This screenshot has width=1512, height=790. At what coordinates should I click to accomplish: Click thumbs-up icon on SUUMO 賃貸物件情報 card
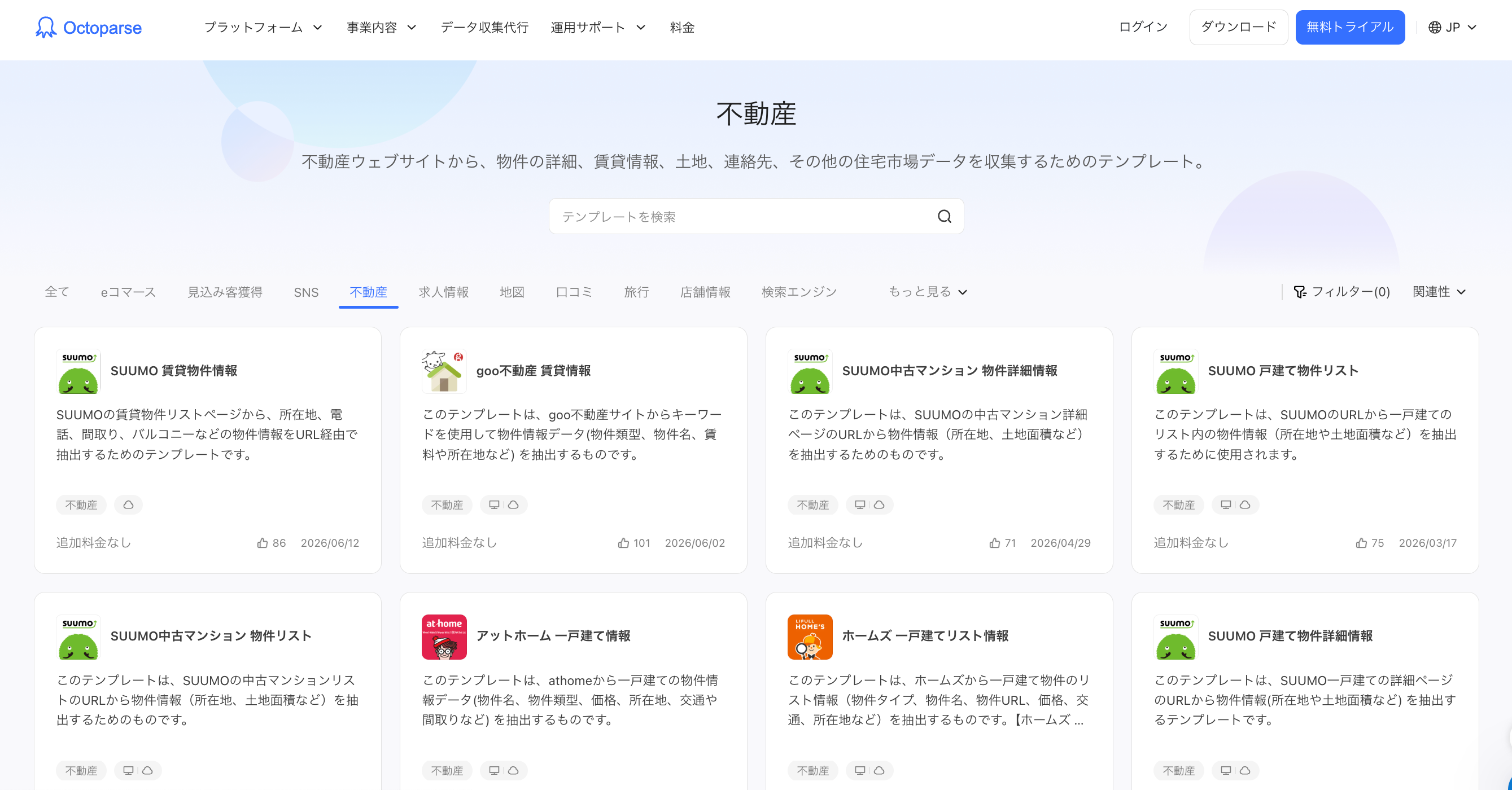click(x=263, y=543)
